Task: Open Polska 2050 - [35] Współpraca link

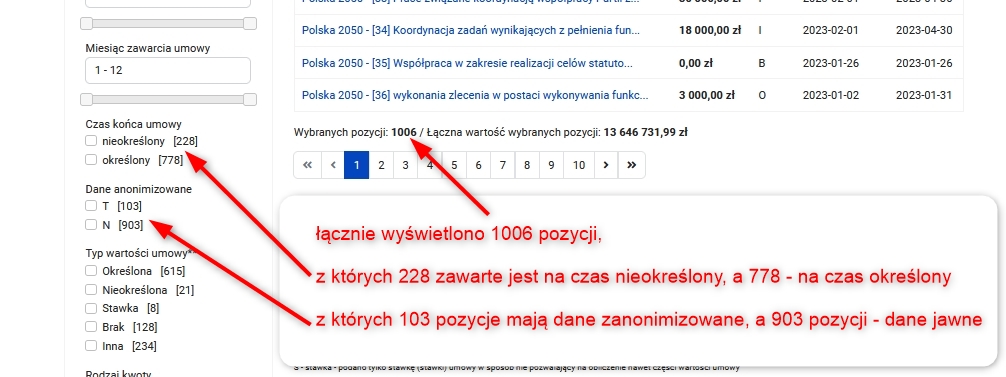Action: (x=466, y=63)
